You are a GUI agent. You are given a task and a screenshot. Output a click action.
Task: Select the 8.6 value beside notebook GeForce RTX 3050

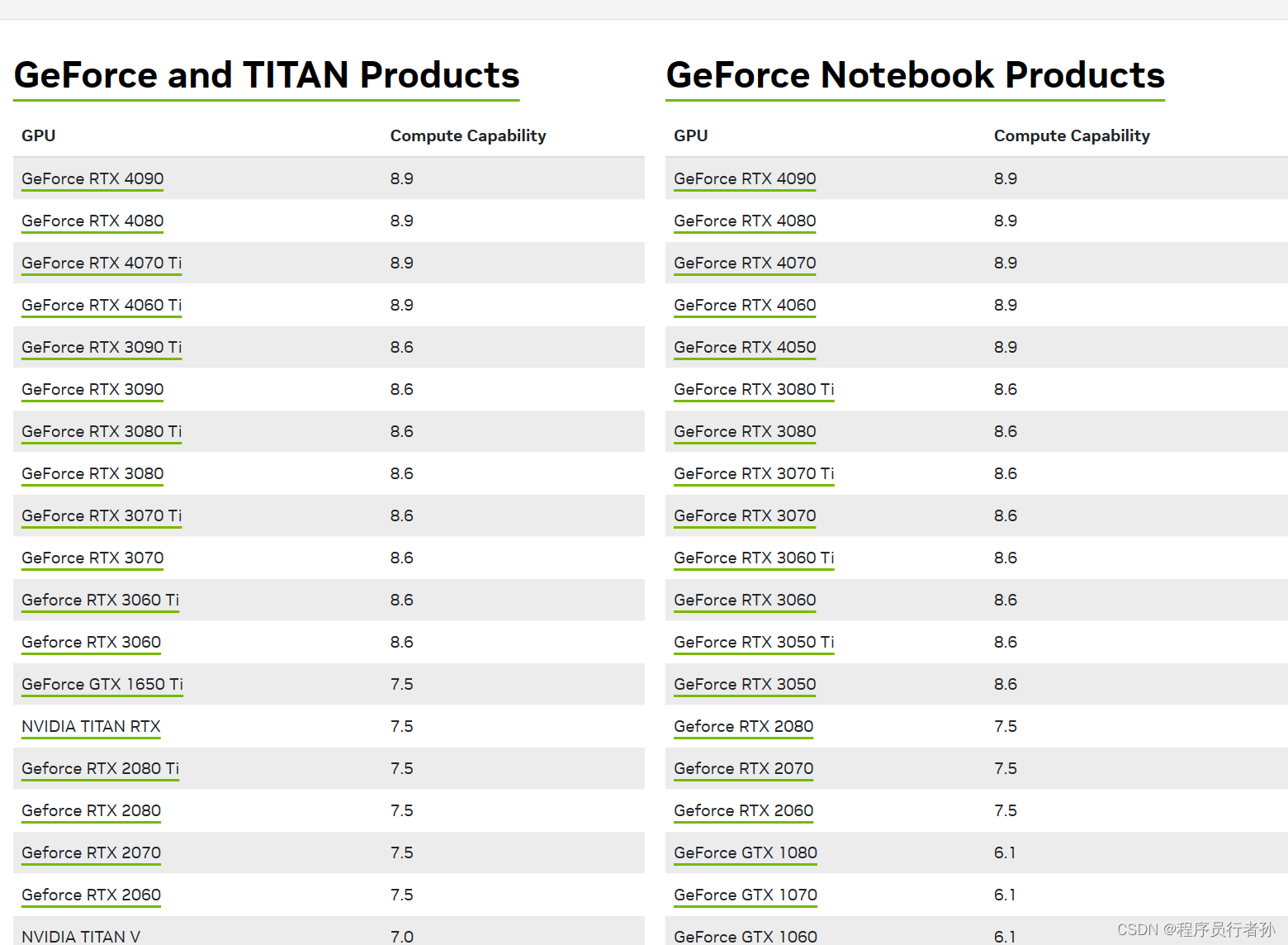1006,684
